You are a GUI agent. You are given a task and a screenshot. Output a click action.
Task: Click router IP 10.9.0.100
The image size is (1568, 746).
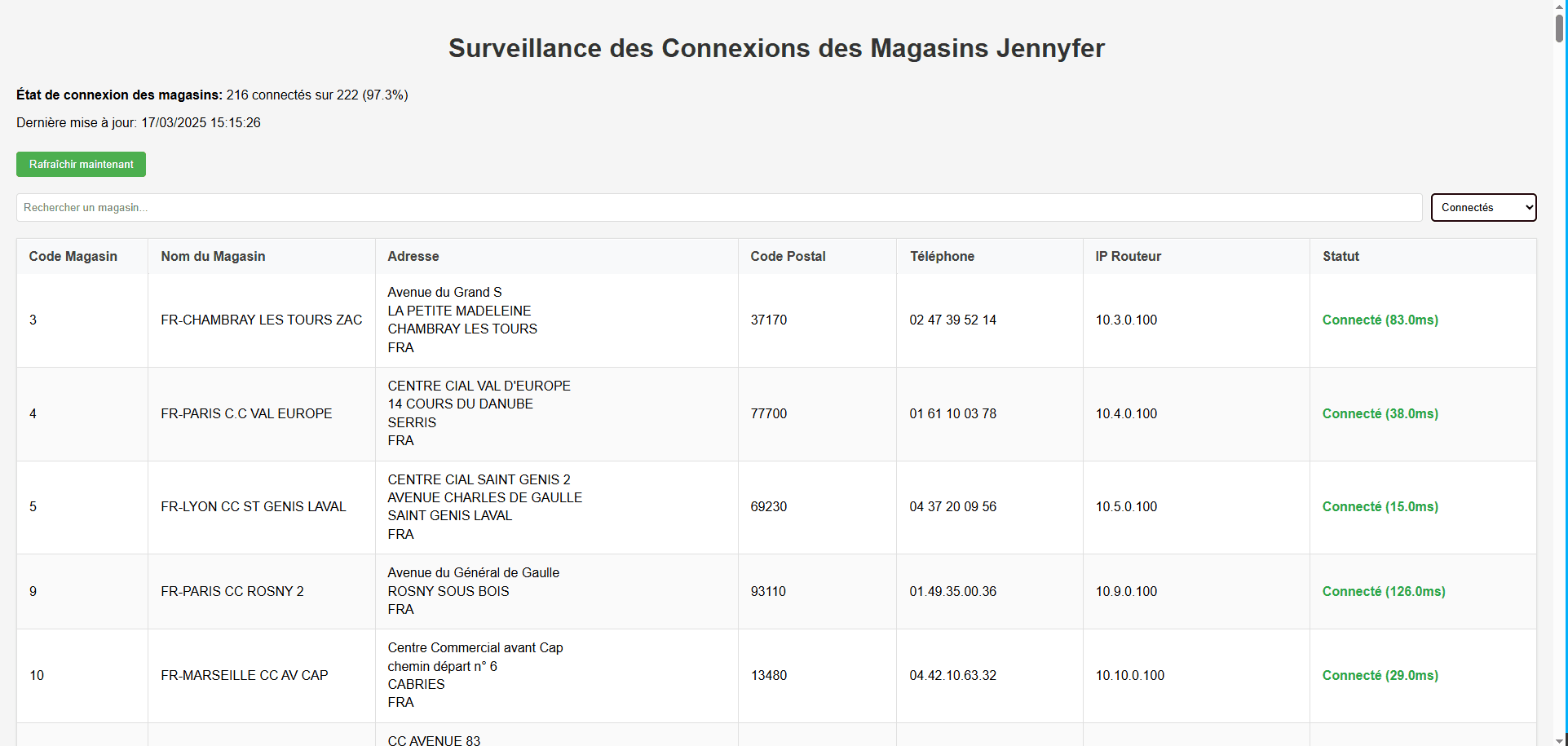click(1126, 591)
